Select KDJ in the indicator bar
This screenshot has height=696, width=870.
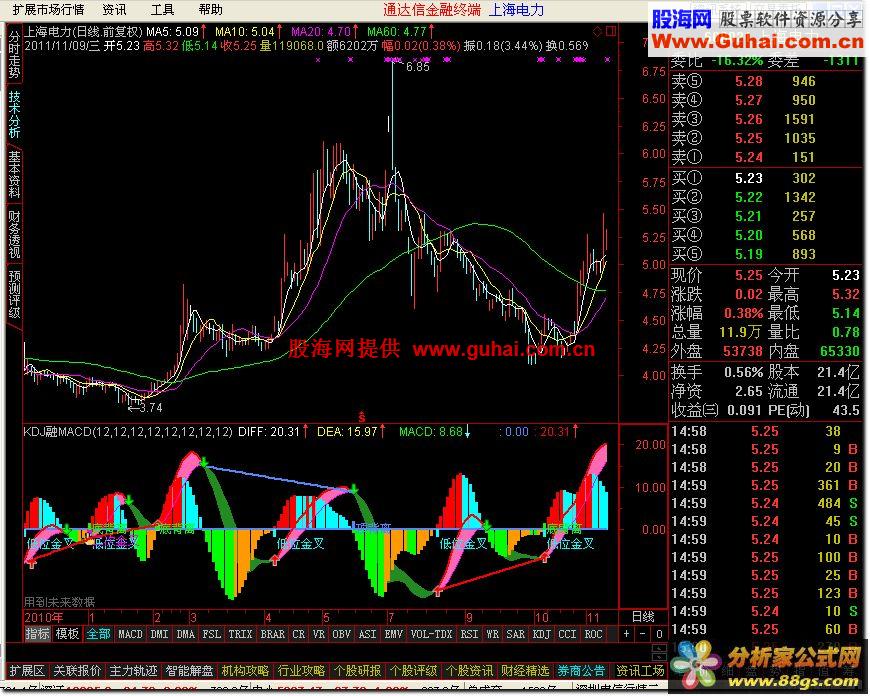coord(542,634)
